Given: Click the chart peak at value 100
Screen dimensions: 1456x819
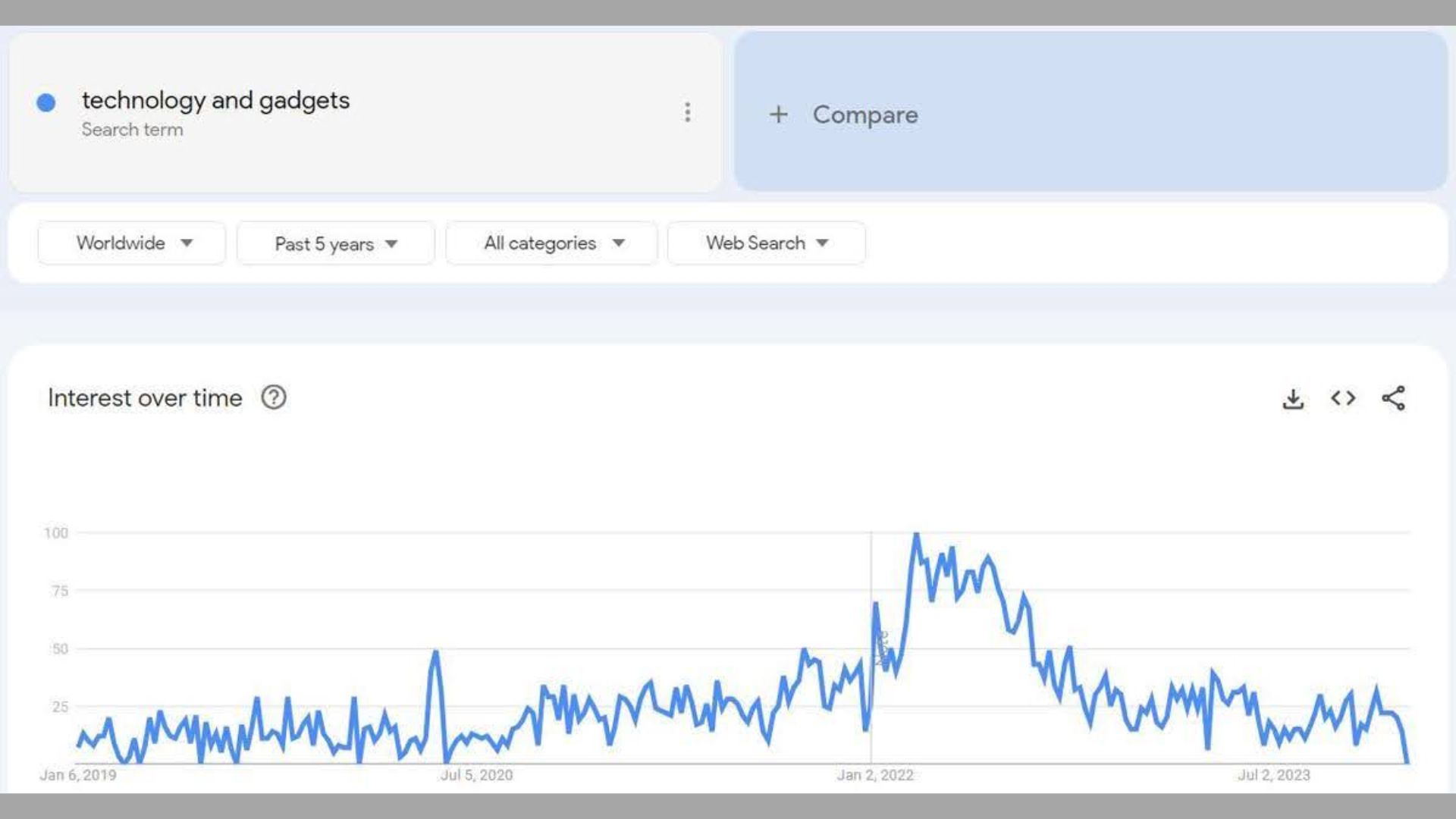Looking at the screenshot, I should pos(916,535).
